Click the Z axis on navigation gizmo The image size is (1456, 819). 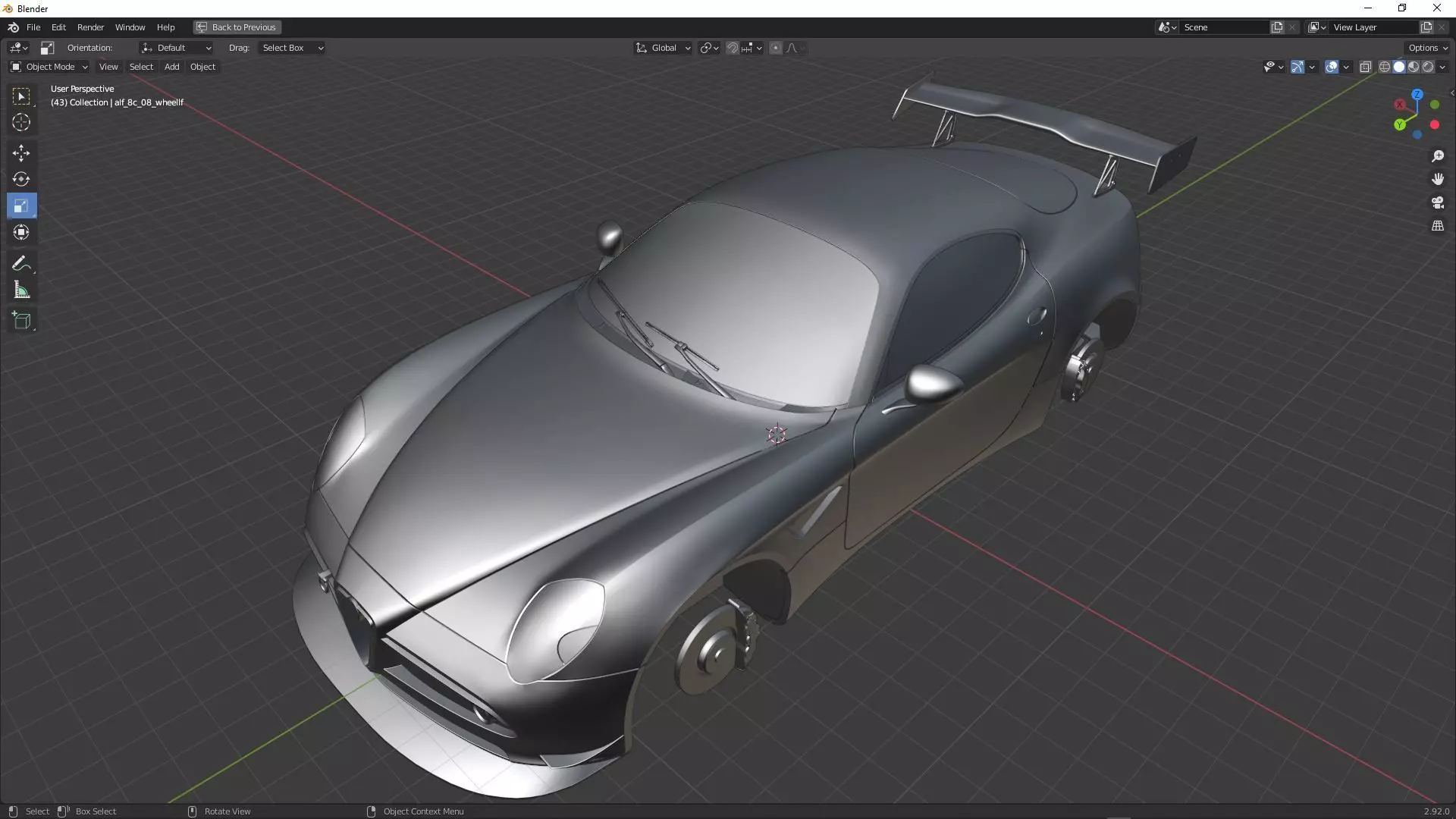(1417, 95)
